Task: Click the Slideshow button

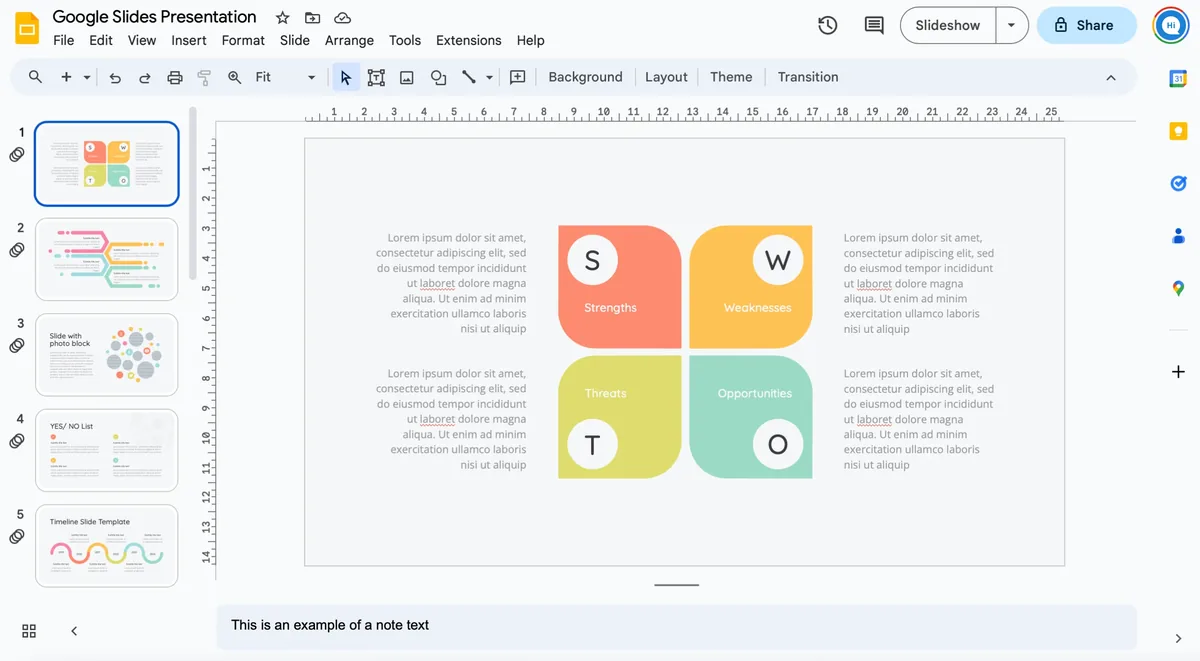Action: pyautogui.click(x=948, y=26)
